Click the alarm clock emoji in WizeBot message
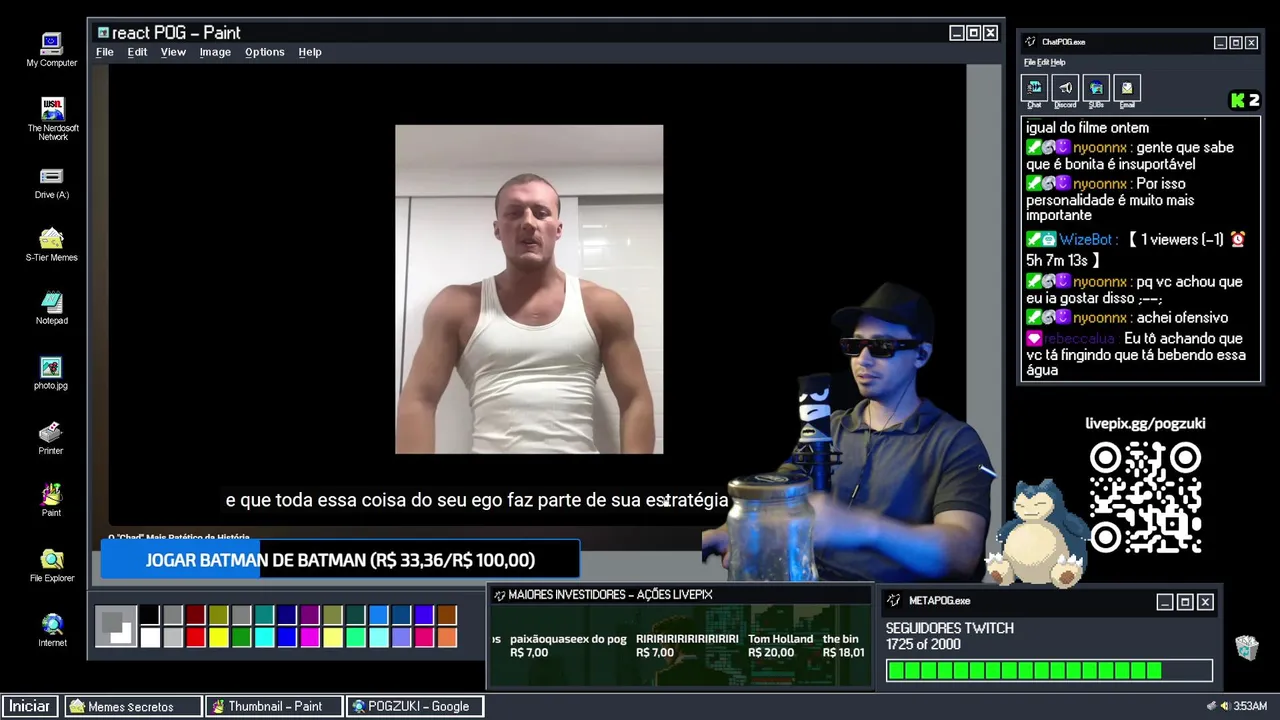This screenshot has width=1280, height=720. 1238,240
